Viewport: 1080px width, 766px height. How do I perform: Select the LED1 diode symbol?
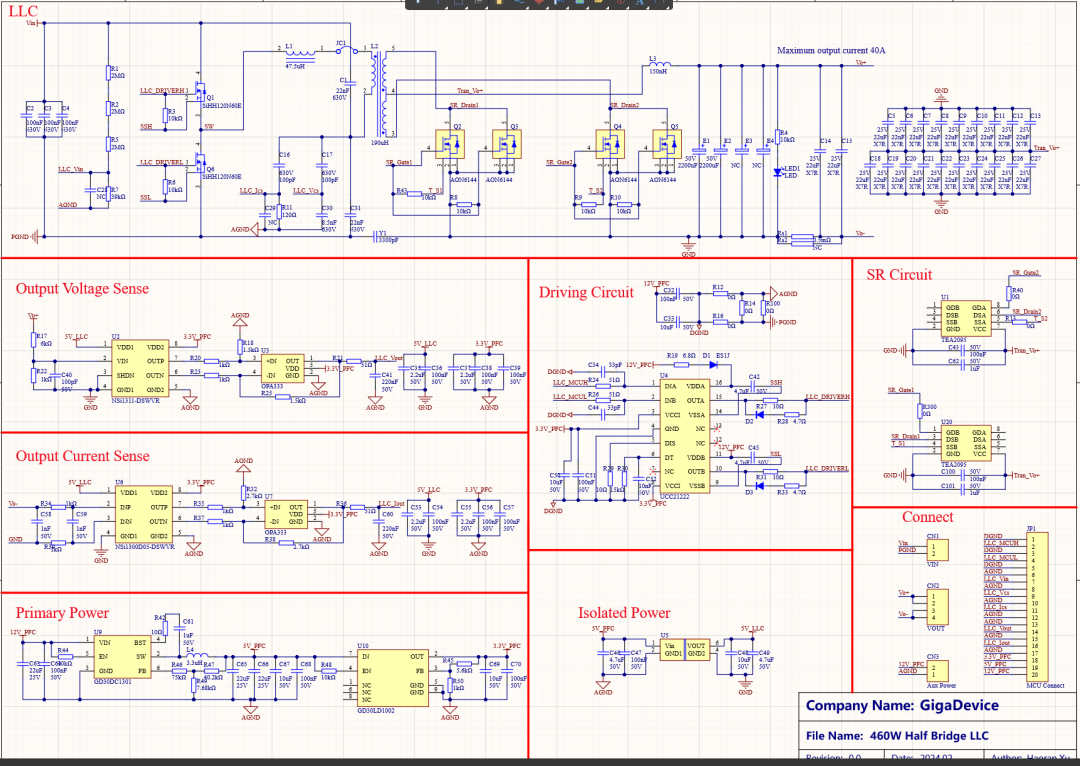pos(778,171)
